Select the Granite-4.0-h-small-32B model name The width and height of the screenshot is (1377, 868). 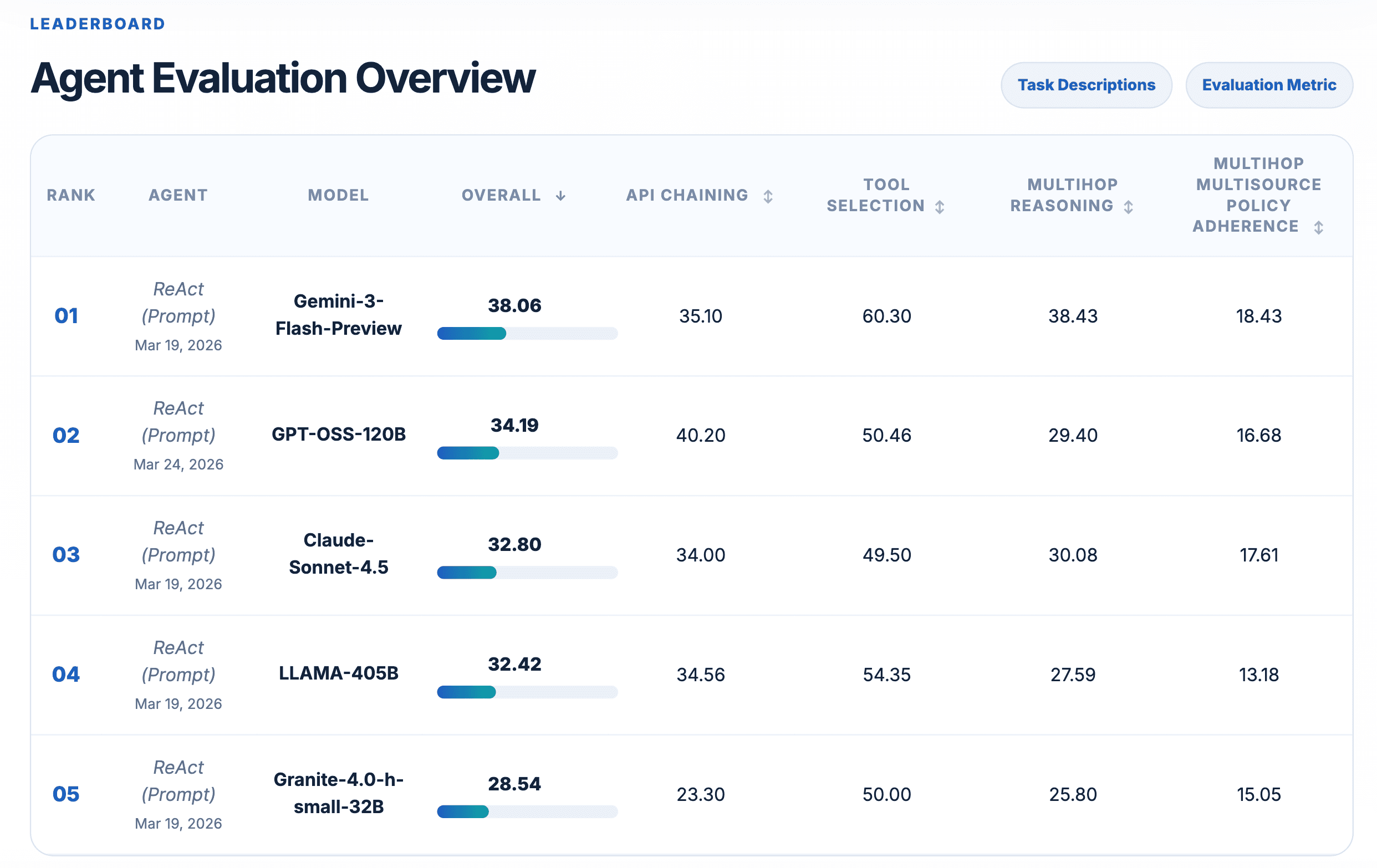[x=339, y=793]
